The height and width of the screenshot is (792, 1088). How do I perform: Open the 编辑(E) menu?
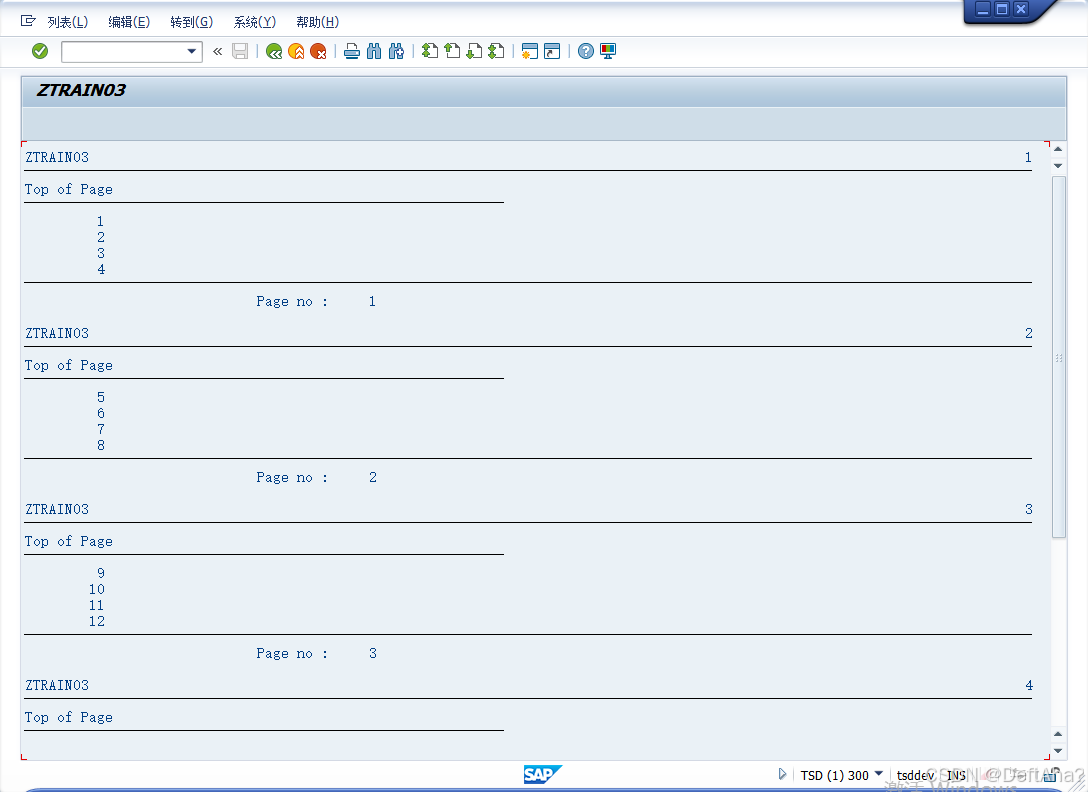(x=129, y=22)
